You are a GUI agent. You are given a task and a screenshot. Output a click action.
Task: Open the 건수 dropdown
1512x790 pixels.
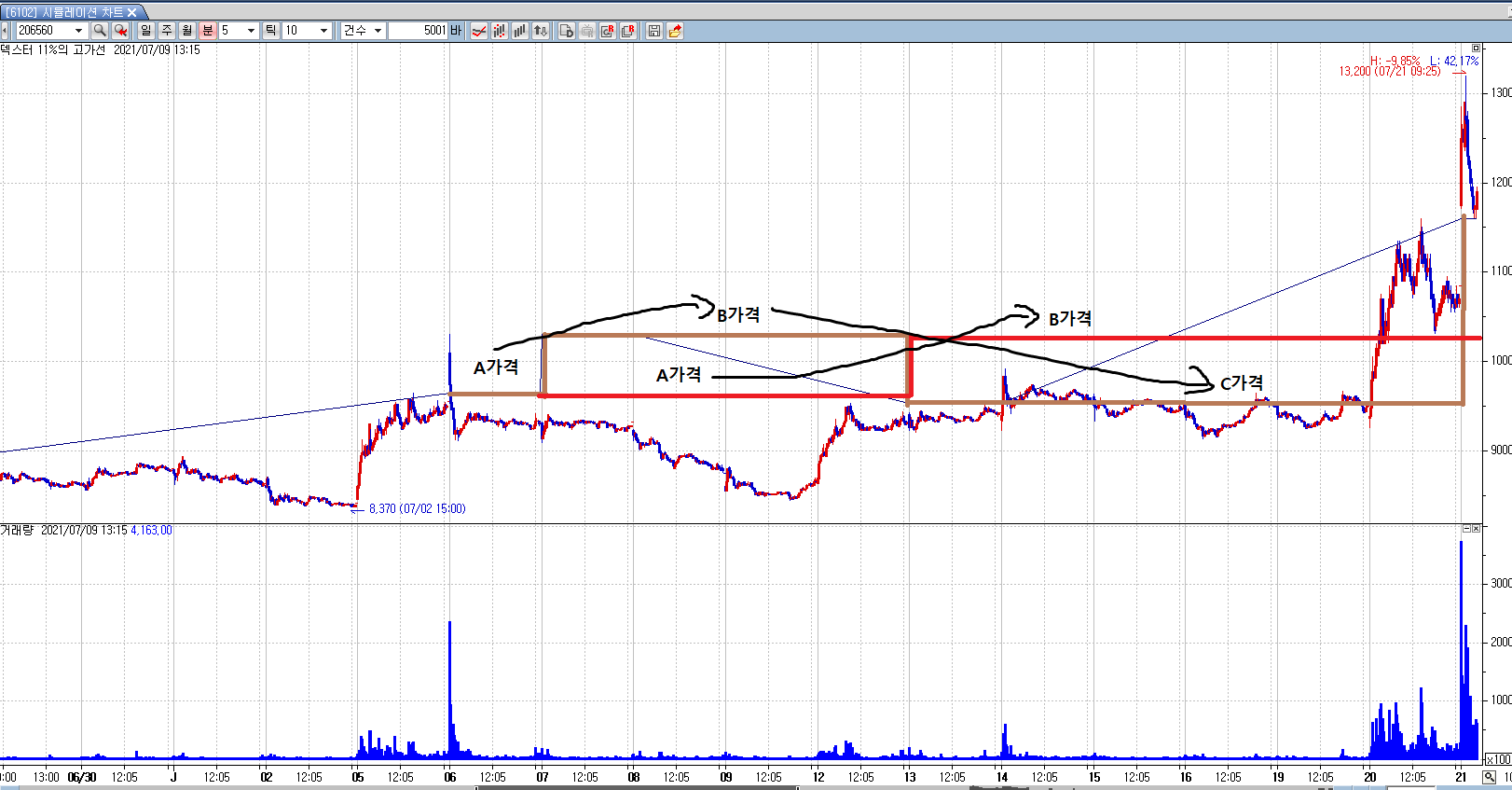click(378, 31)
